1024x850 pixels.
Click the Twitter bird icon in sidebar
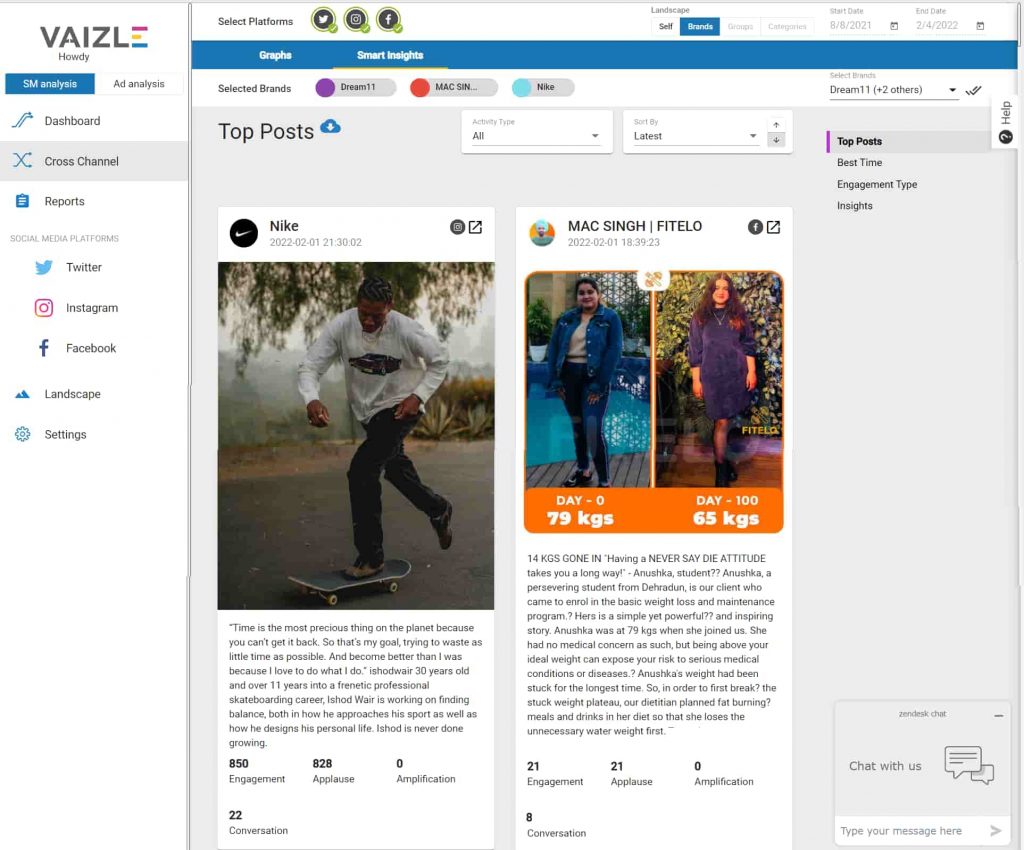tap(44, 267)
